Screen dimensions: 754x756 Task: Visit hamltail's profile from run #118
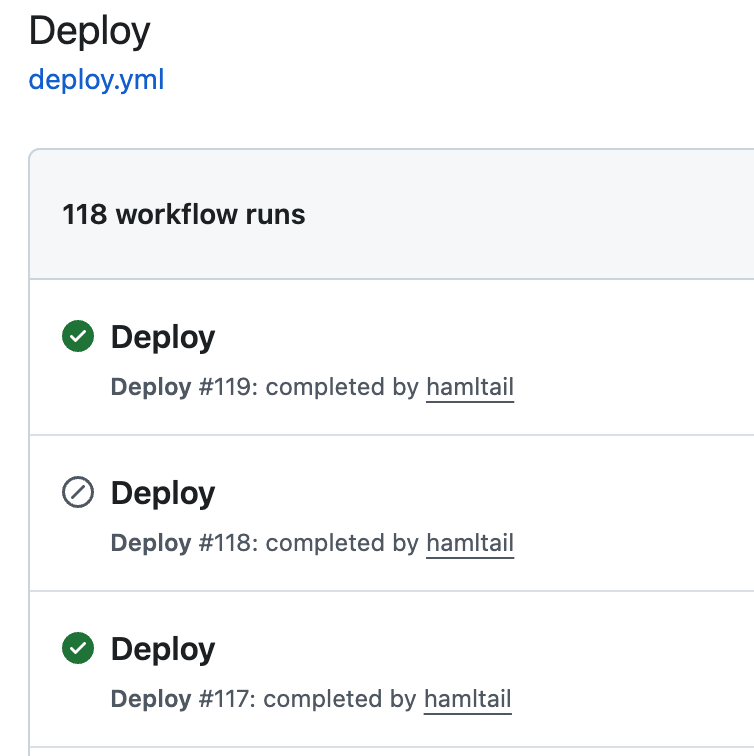click(x=470, y=543)
